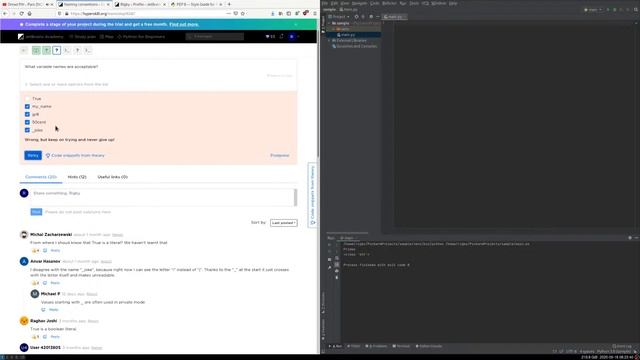This screenshot has width=640, height=360.
Task: Open the Python Console tool window
Action: pos(429,346)
